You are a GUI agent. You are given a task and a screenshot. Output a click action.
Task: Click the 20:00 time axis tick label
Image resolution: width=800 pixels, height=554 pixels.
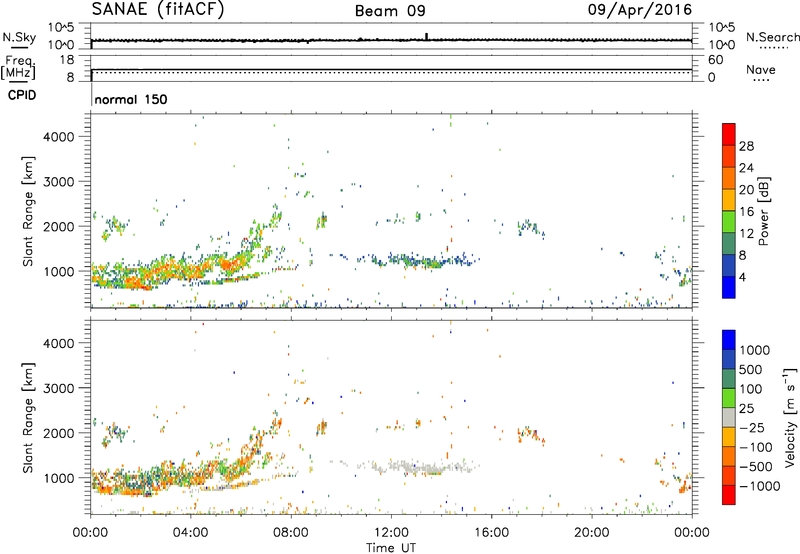(592, 533)
